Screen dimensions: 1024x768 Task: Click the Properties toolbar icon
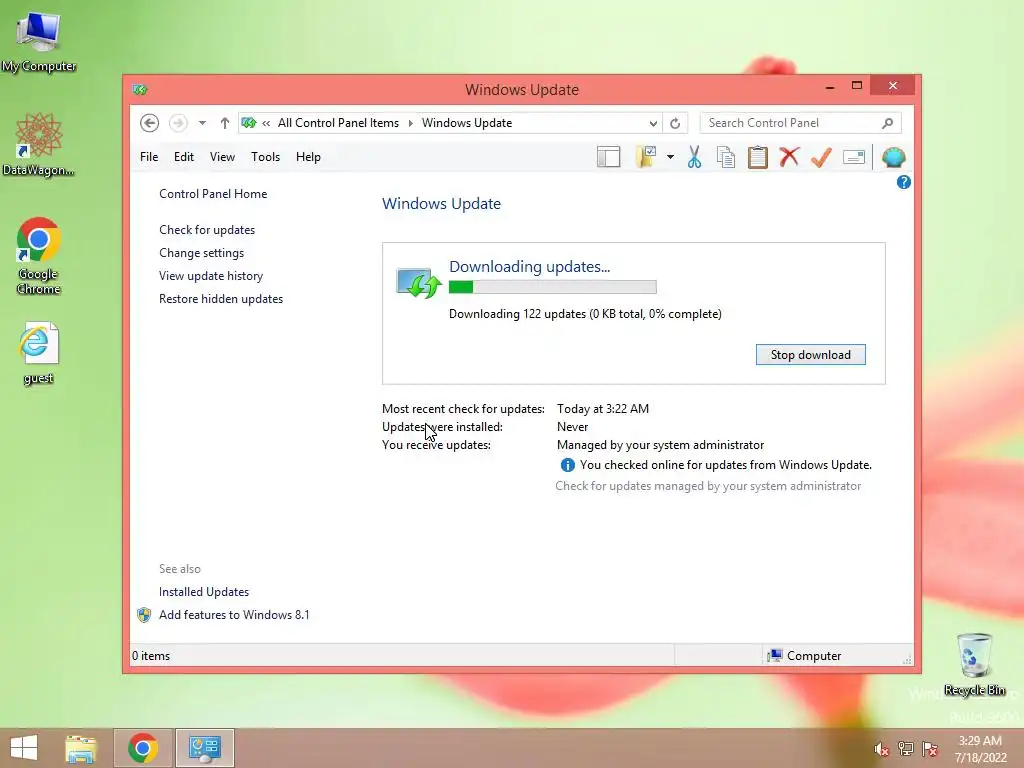(854, 157)
